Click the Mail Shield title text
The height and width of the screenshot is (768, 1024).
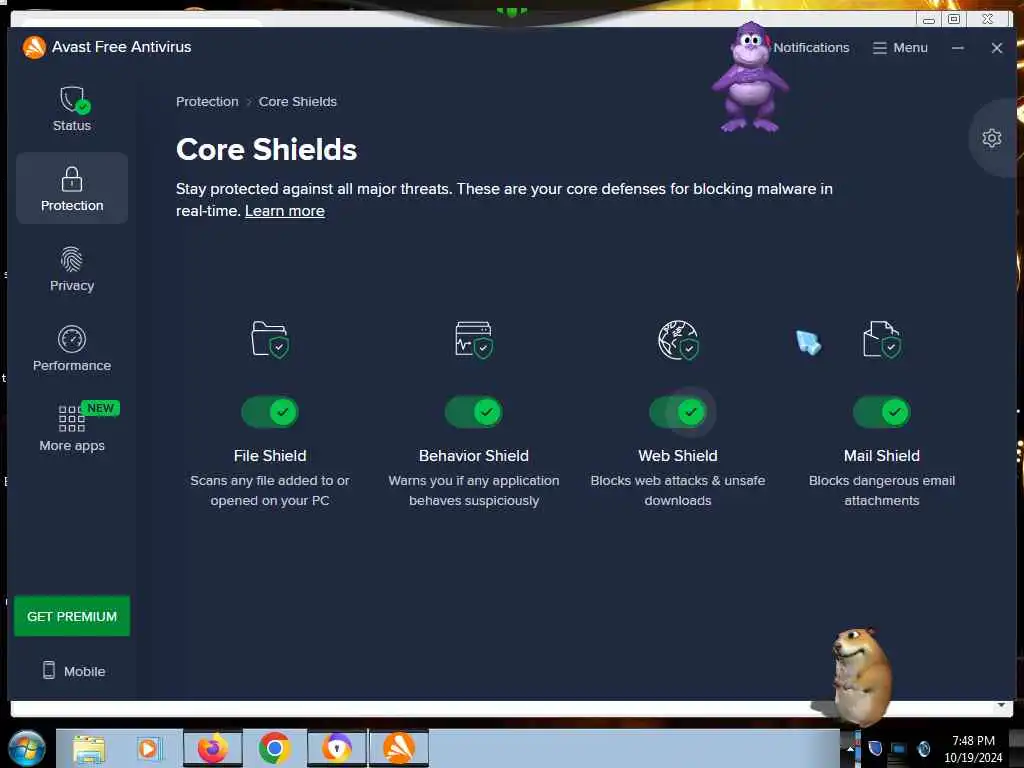tap(882, 456)
